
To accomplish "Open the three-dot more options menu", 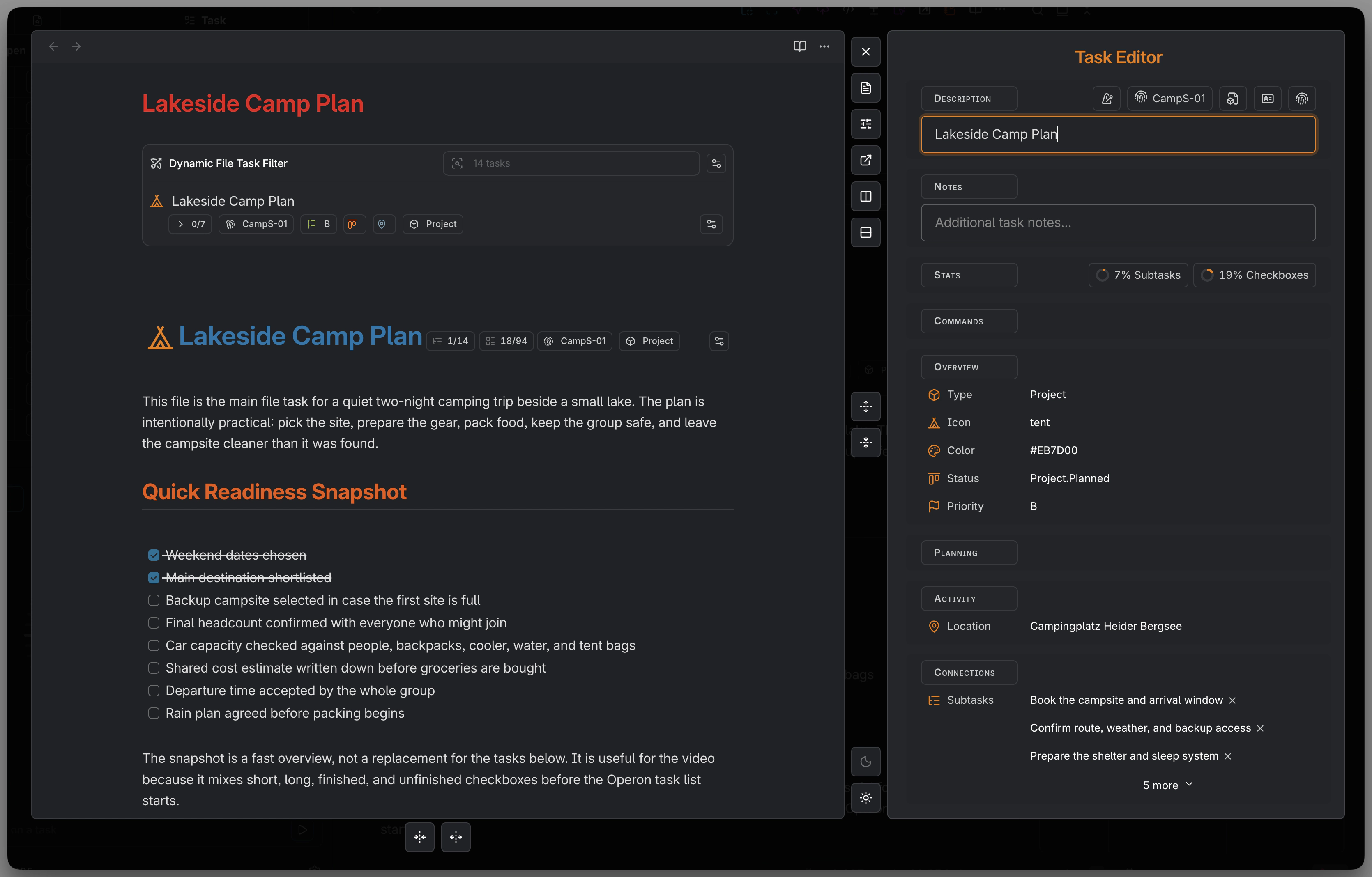I will click(824, 46).
